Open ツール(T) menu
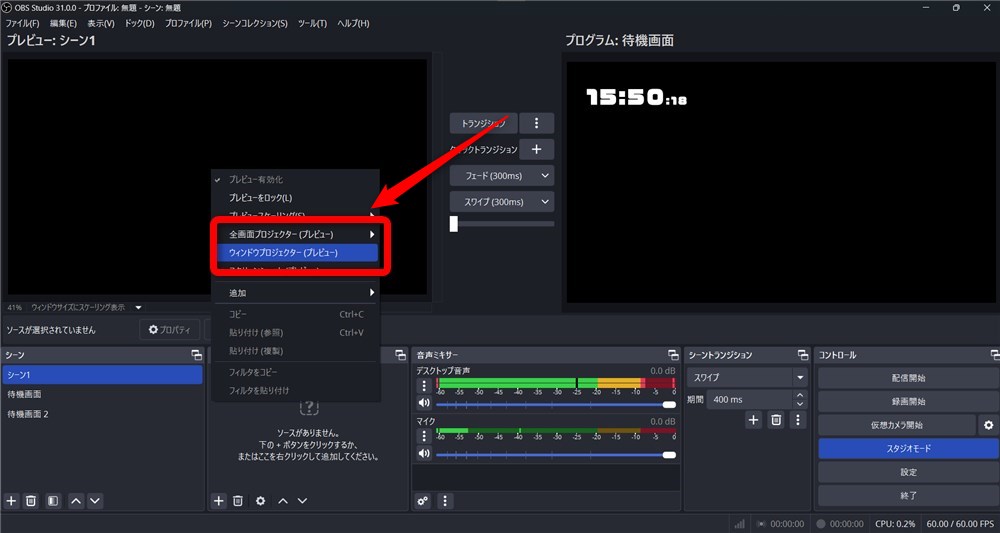Screen dimensions: 1000x533 pos(312,24)
